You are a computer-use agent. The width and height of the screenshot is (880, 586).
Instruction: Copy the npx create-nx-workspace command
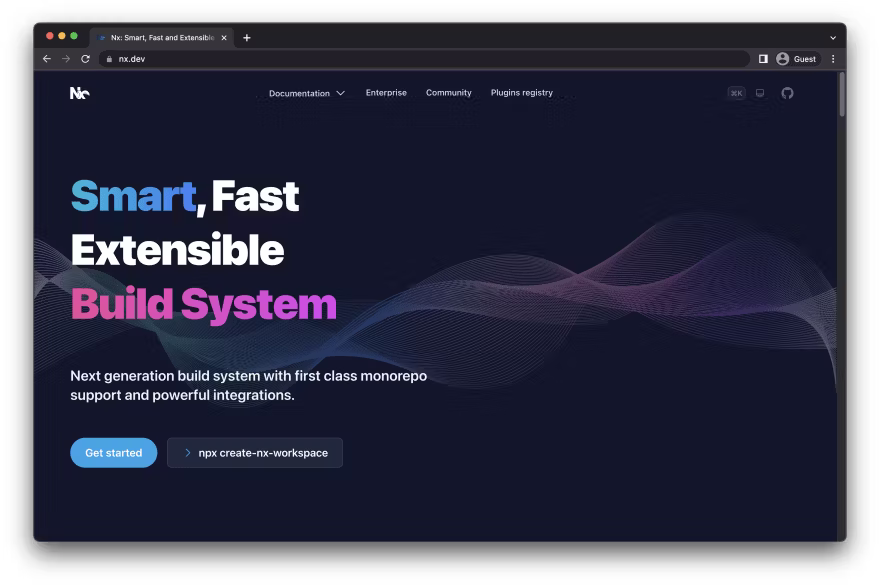[x=255, y=453]
